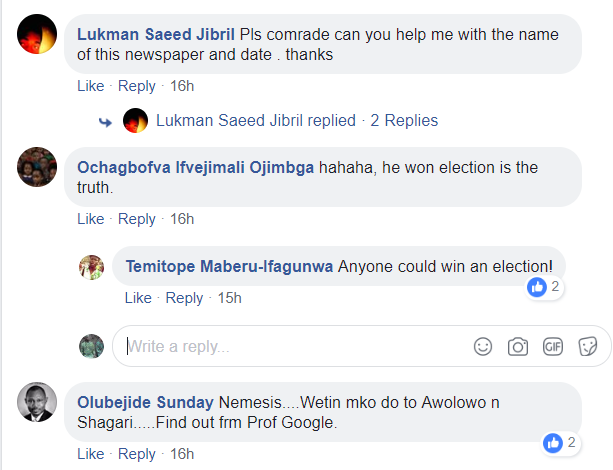Like Lukman Saeed Jibril's comment
This screenshot has width=613, height=470.
click(90, 86)
